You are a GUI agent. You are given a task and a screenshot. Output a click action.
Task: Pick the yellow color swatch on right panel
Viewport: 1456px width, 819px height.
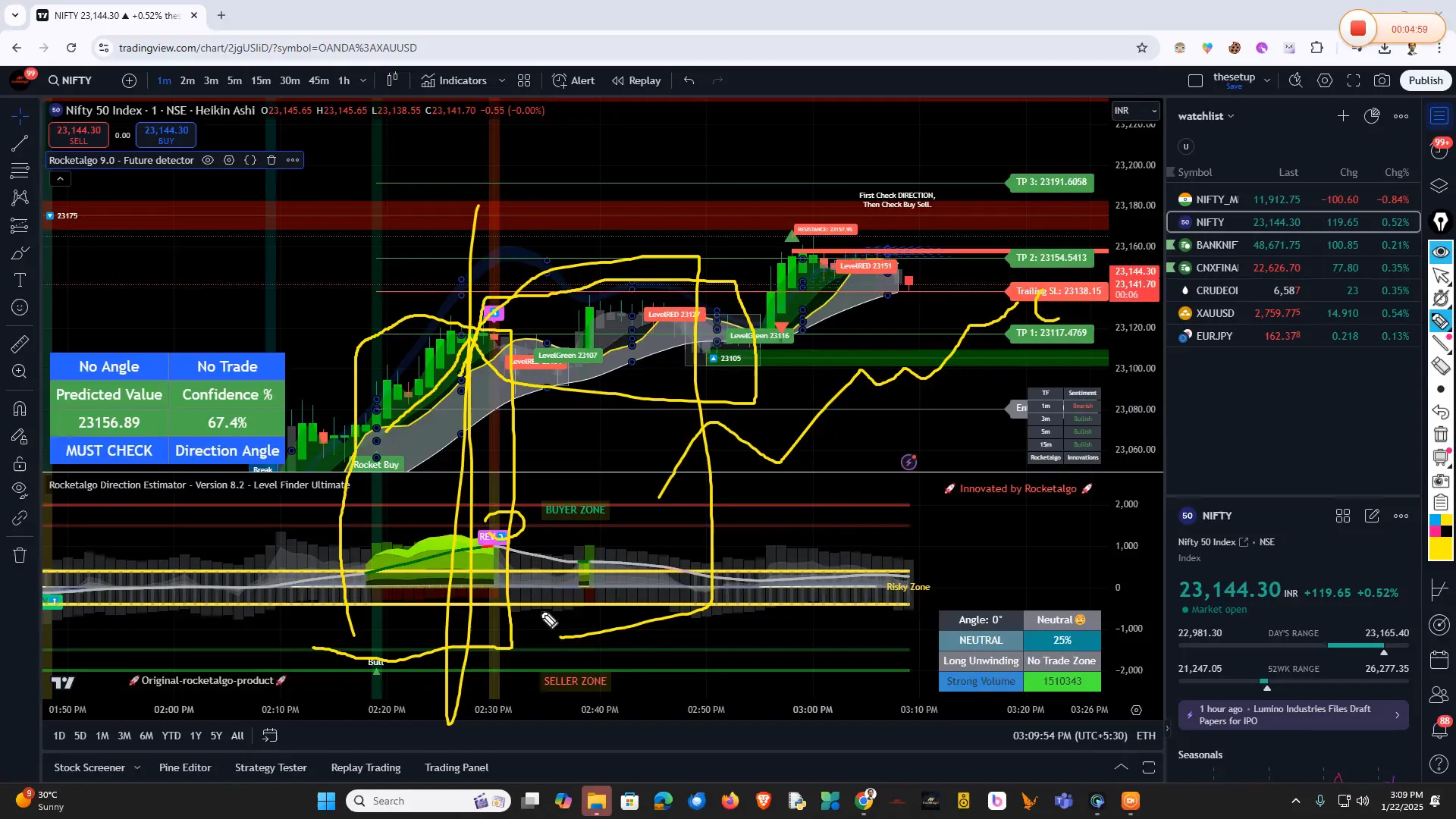(1440, 548)
